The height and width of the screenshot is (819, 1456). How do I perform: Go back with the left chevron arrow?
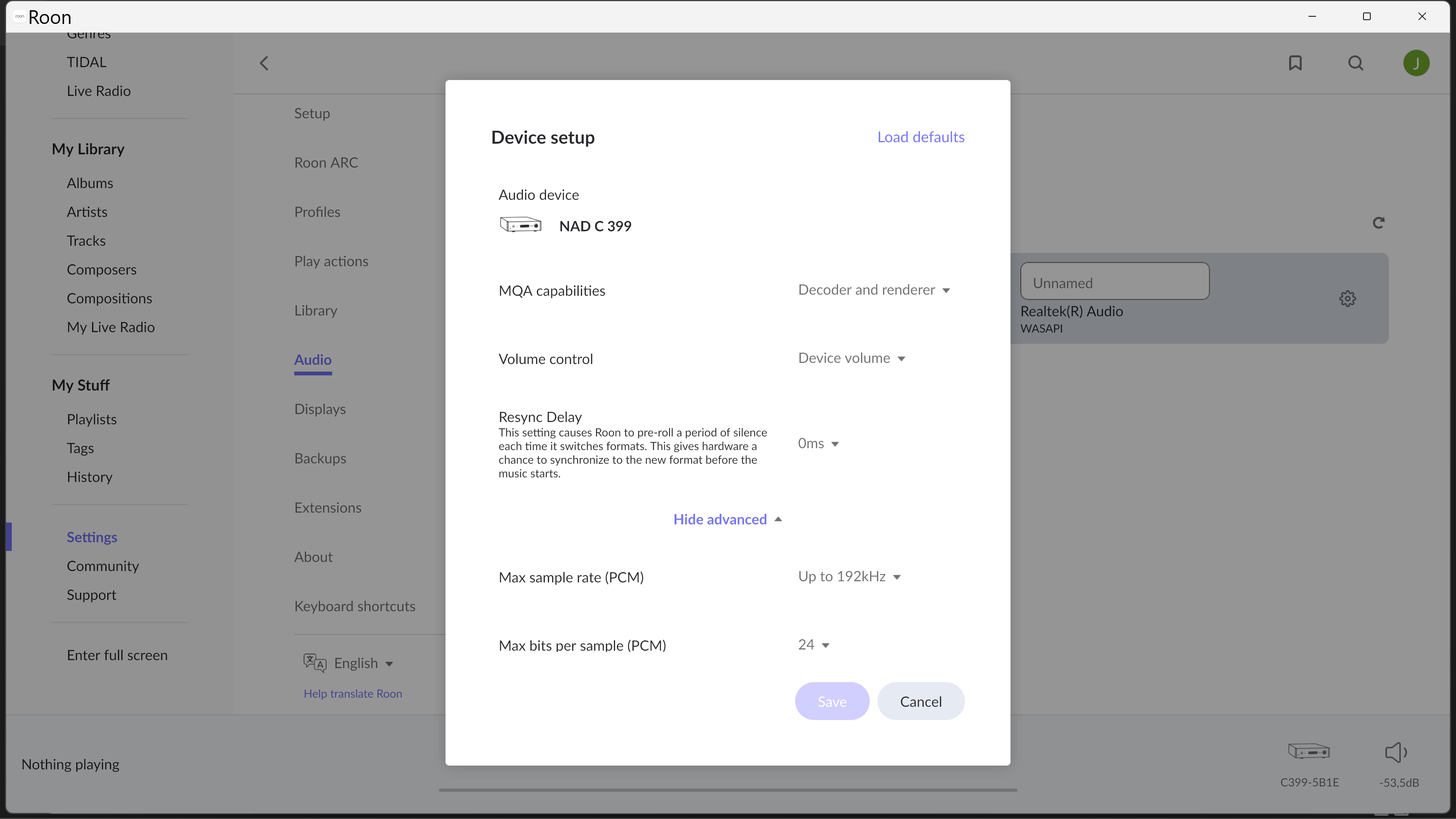[x=264, y=63]
